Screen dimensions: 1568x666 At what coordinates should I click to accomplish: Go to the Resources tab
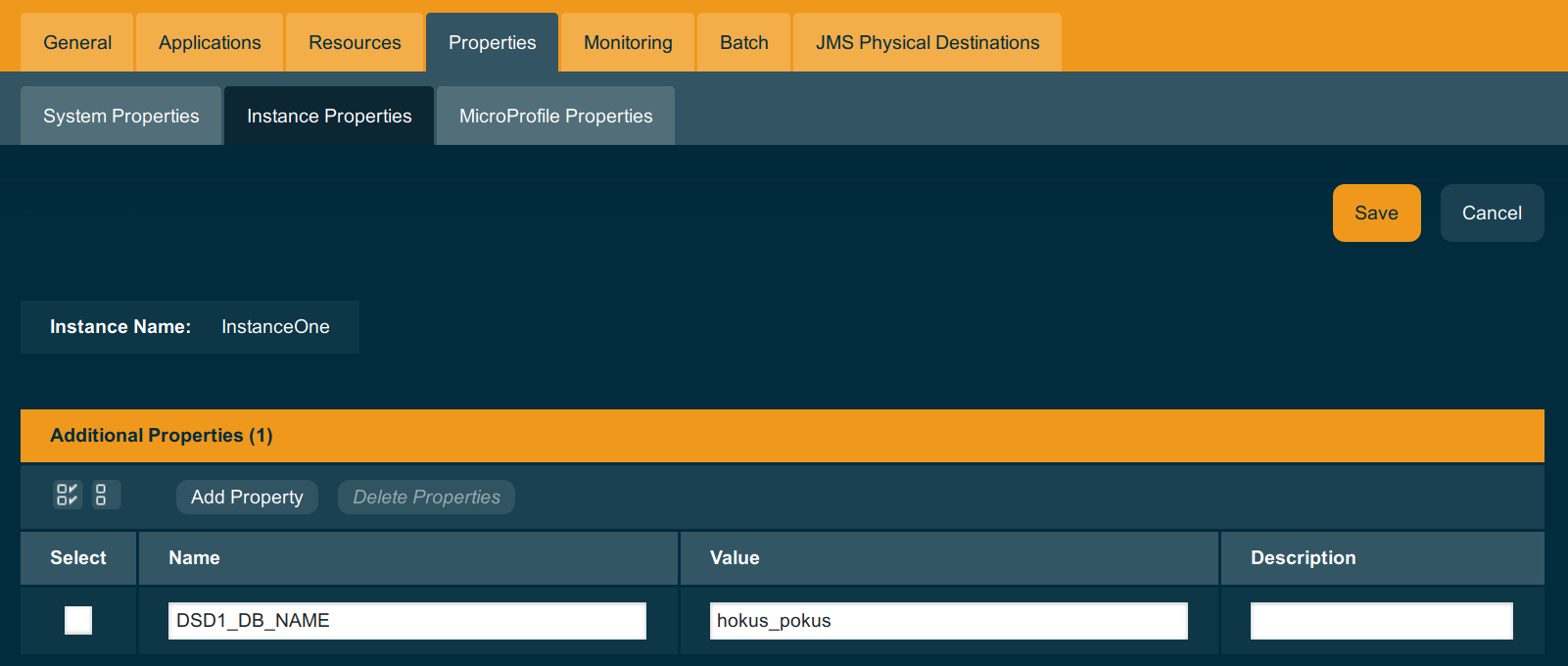[355, 43]
